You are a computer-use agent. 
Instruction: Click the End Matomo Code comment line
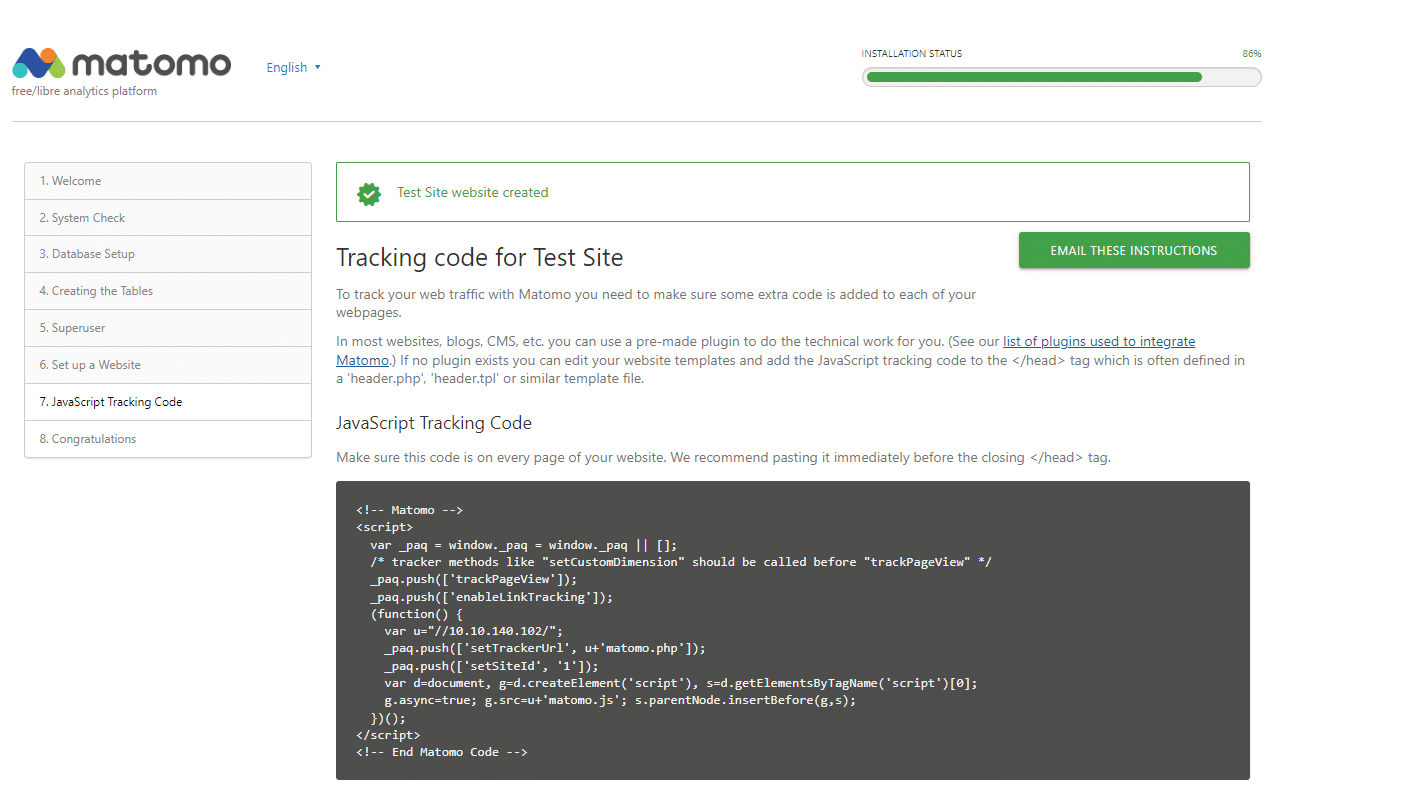pyautogui.click(x=441, y=752)
